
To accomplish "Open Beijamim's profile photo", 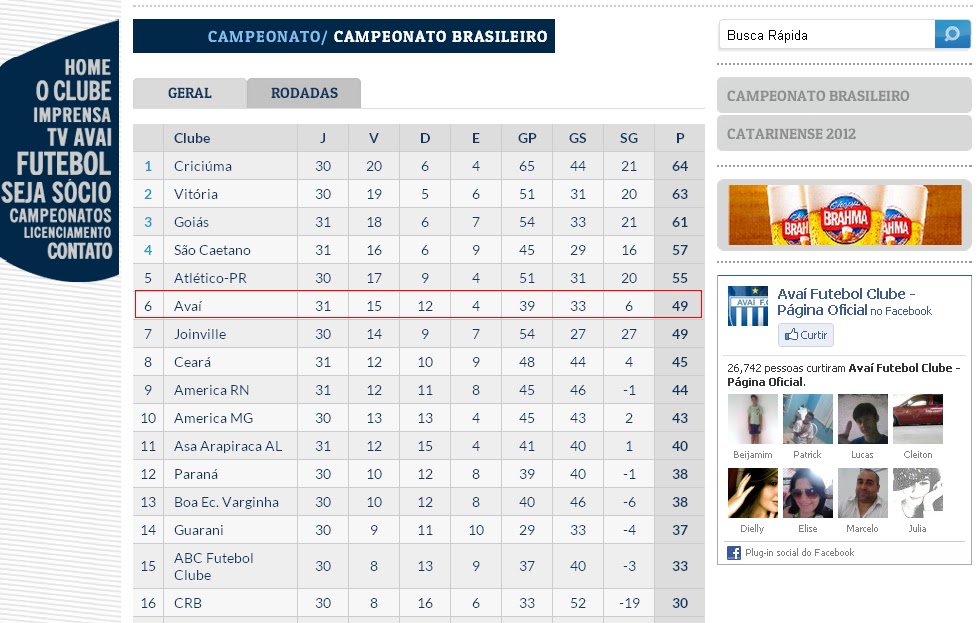I will [x=752, y=419].
